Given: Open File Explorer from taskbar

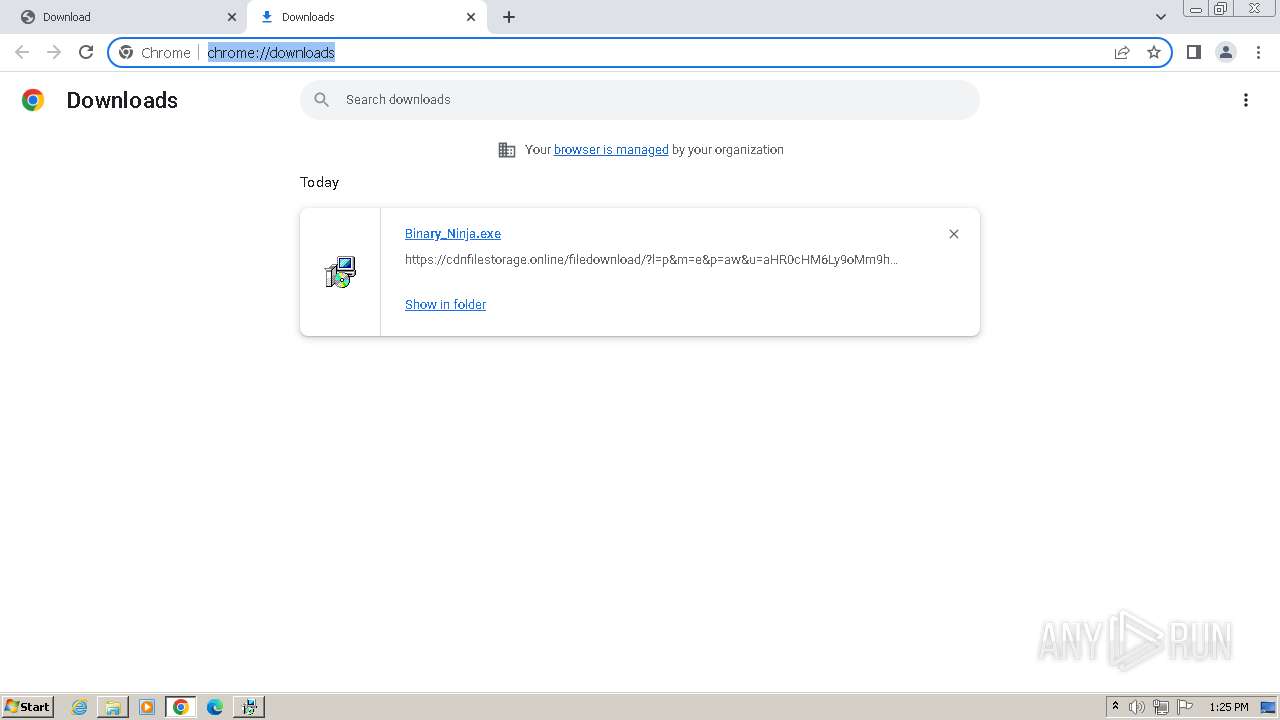Looking at the screenshot, I should tap(113, 707).
